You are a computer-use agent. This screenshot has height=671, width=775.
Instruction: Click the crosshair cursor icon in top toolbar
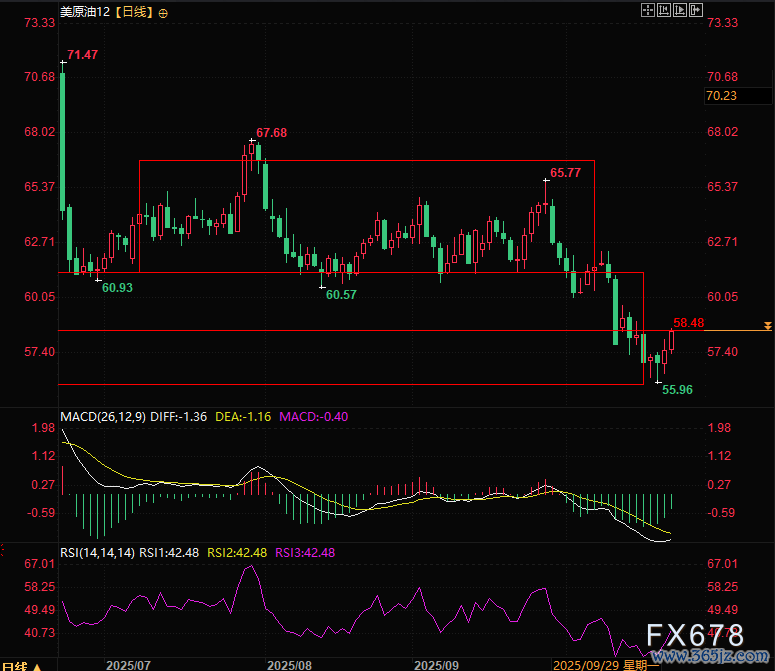[646, 10]
